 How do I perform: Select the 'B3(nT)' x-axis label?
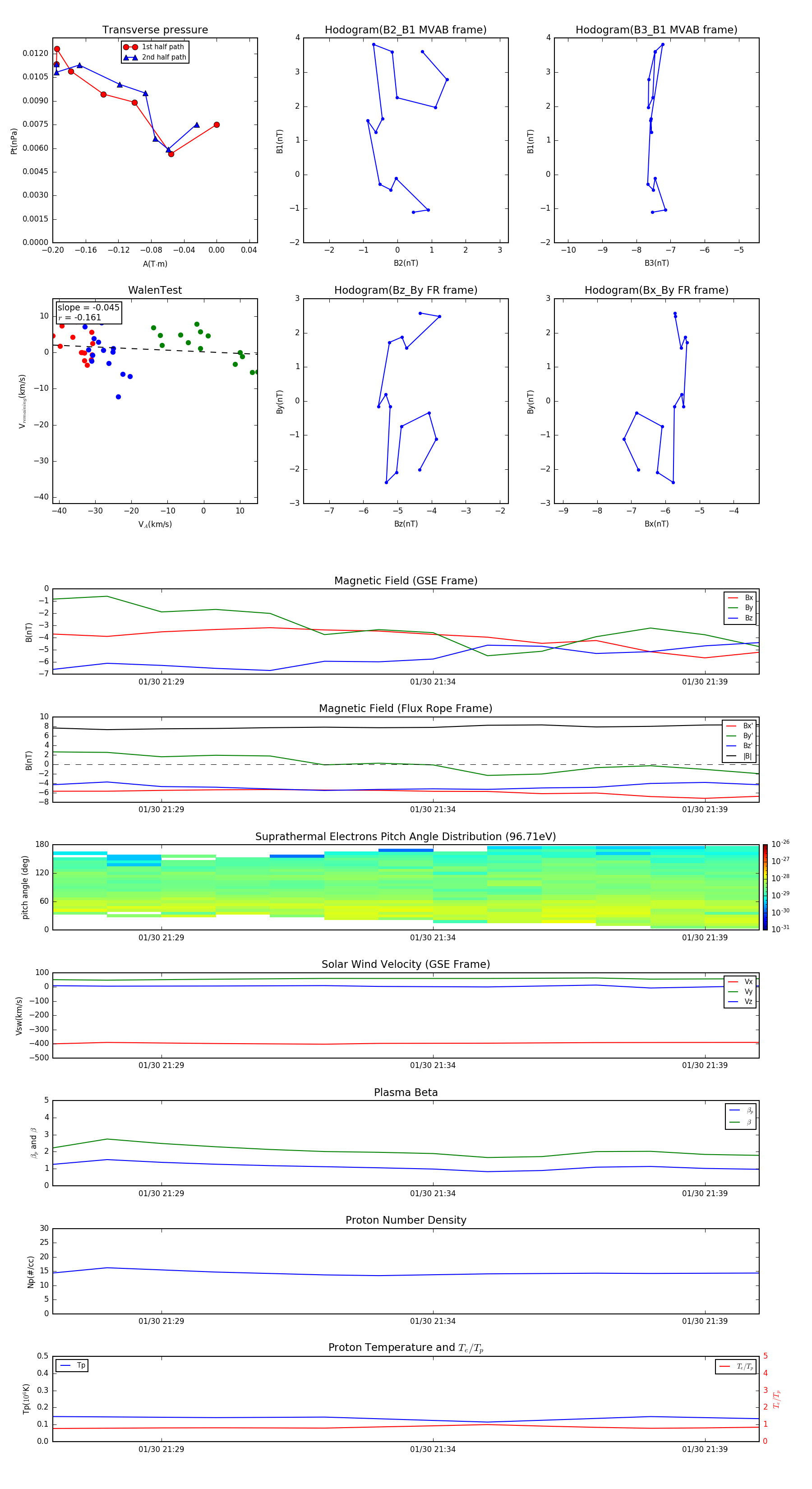click(656, 263)
